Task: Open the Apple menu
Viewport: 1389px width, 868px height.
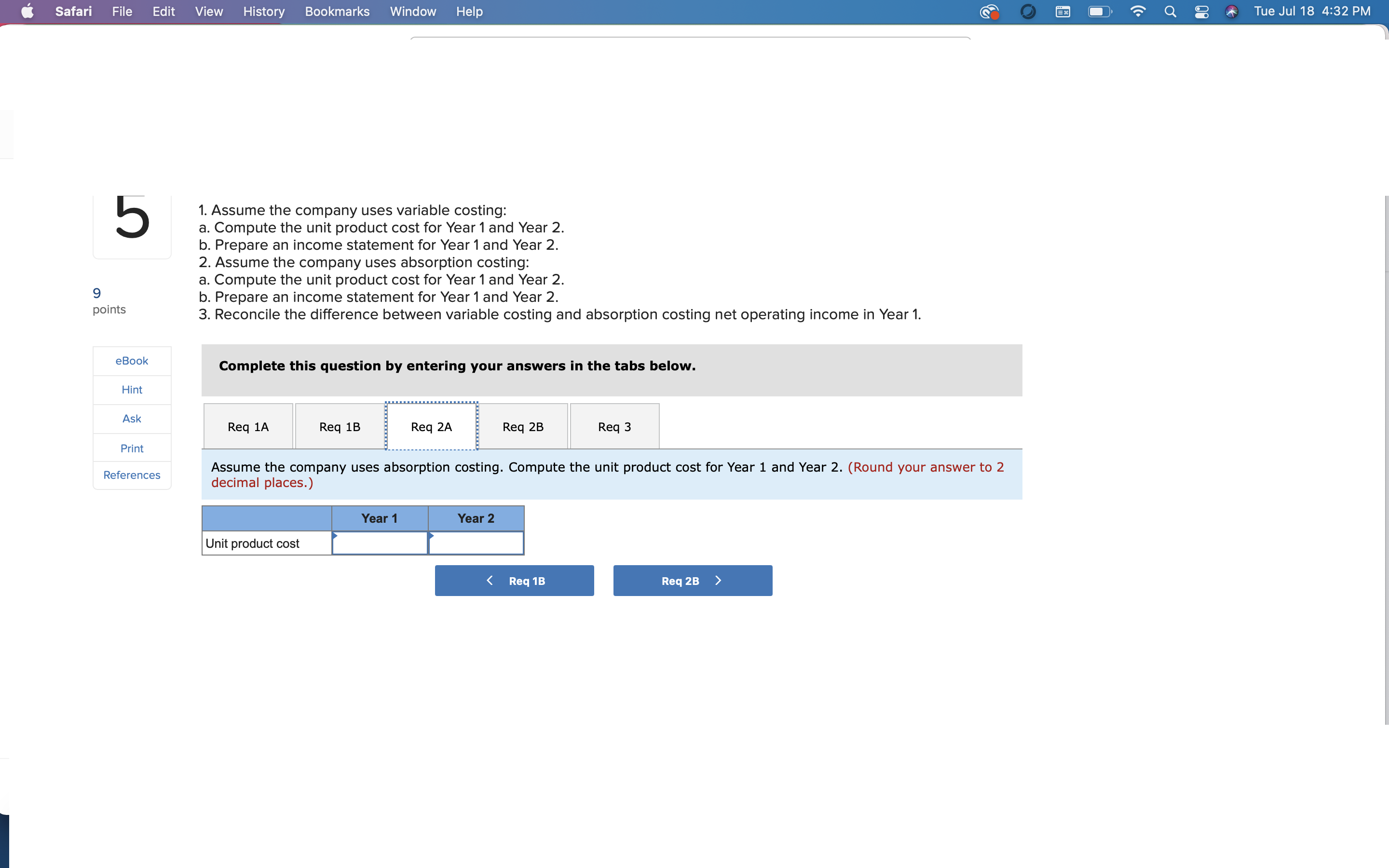Action: [27, 12]
